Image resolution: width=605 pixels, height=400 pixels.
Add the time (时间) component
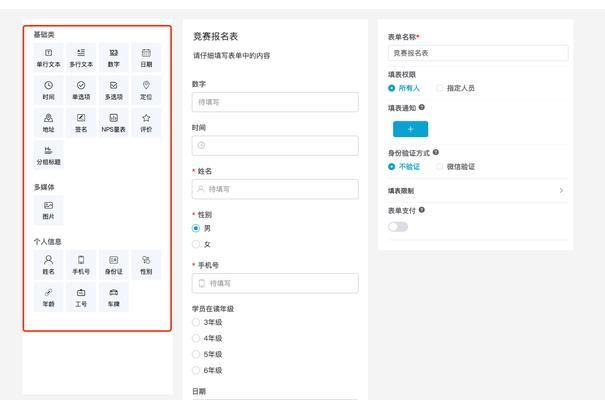pos(49,90)
